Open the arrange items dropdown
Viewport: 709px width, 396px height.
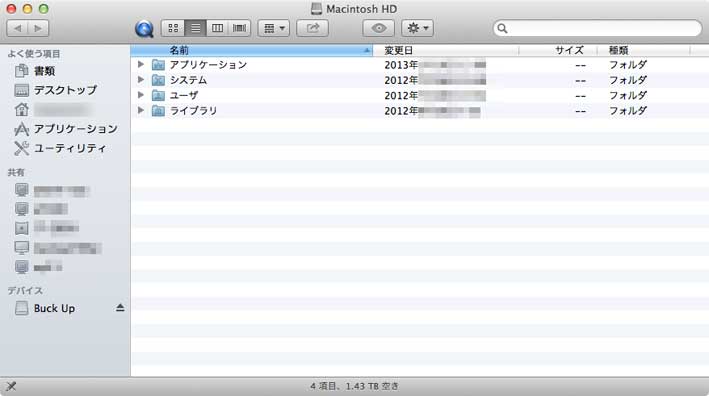point(274,28)
